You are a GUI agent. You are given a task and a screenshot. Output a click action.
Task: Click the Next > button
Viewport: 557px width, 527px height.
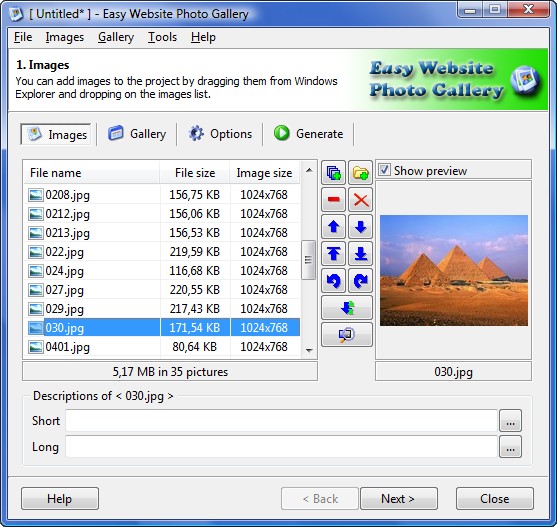pyautogui.click(x=399, y=499)
